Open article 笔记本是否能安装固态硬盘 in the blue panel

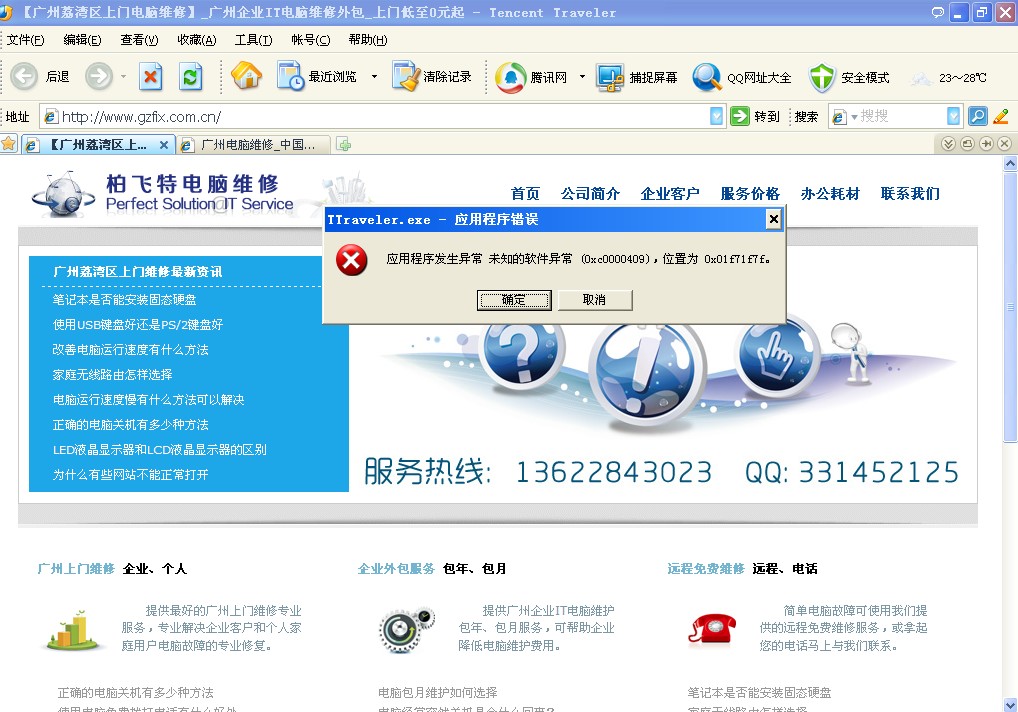click(124, 300)
